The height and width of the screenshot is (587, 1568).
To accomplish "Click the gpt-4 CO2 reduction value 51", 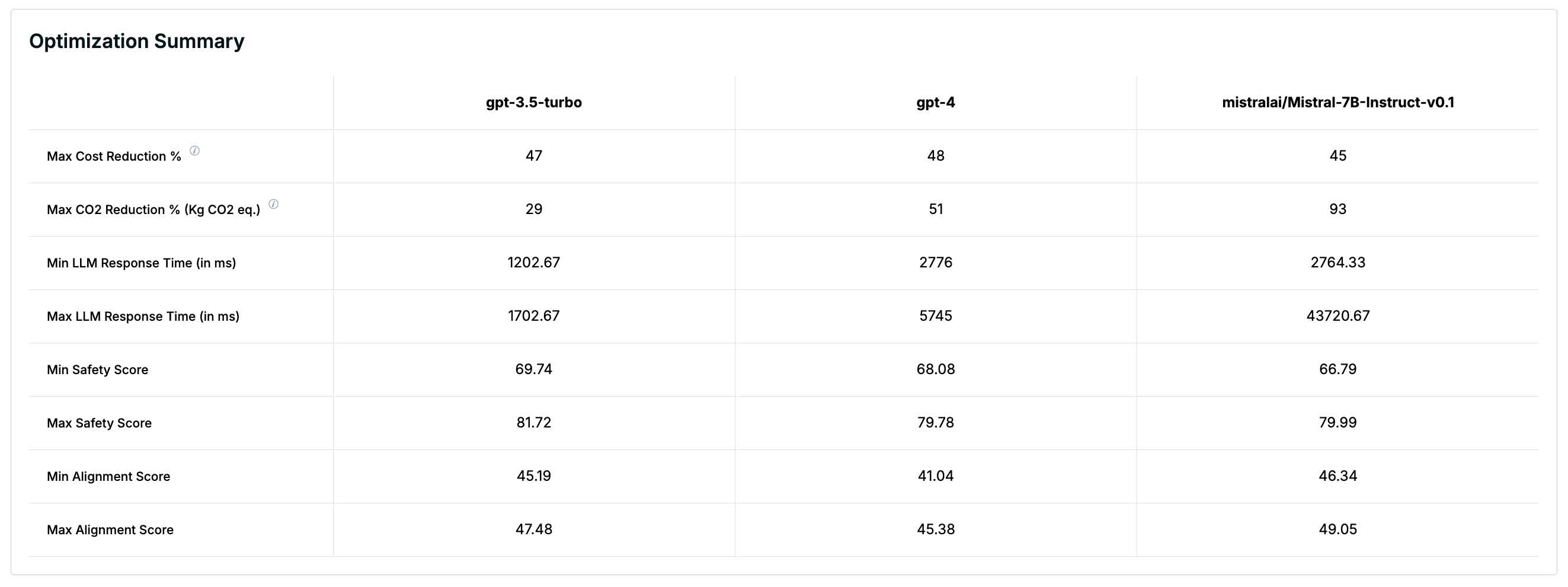I will pos(935,209).
